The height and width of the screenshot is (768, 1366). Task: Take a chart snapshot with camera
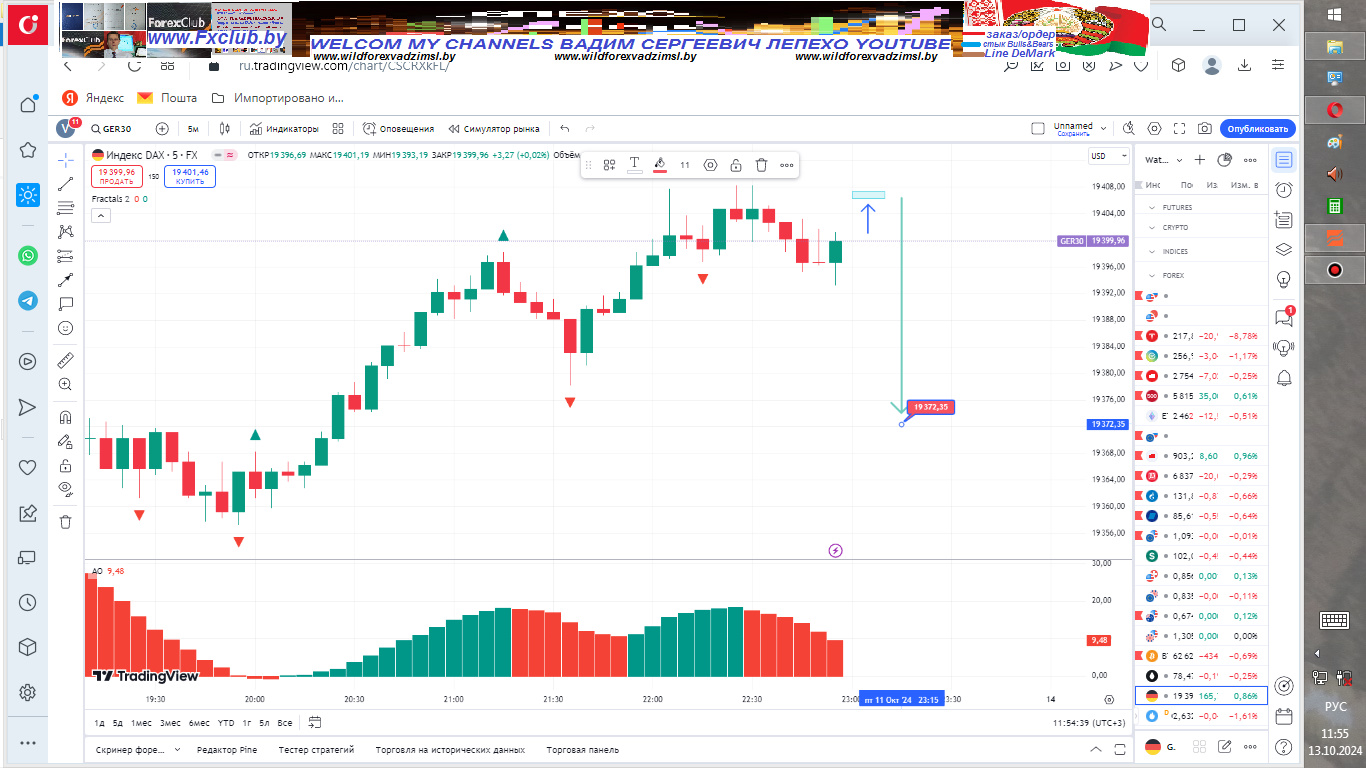tap(1205, 129)
